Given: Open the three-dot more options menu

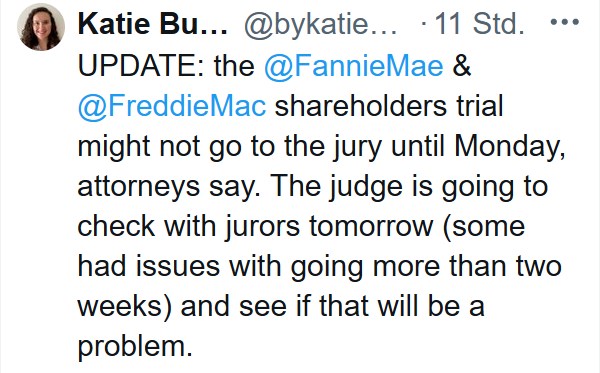Looking at the screenshot, I should (564, 22).
